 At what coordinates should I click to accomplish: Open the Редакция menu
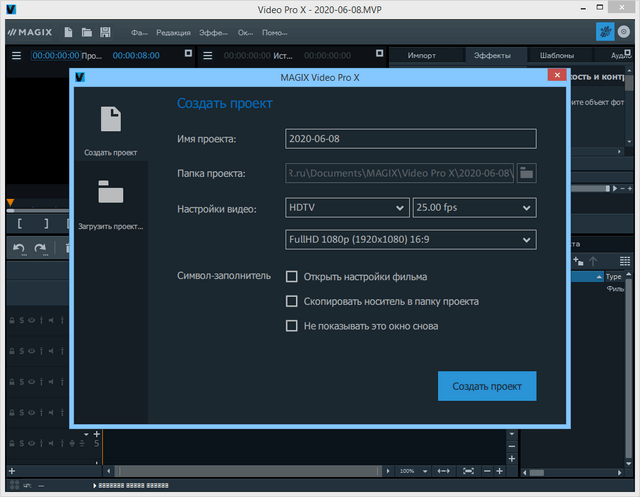tap(173, 33)
